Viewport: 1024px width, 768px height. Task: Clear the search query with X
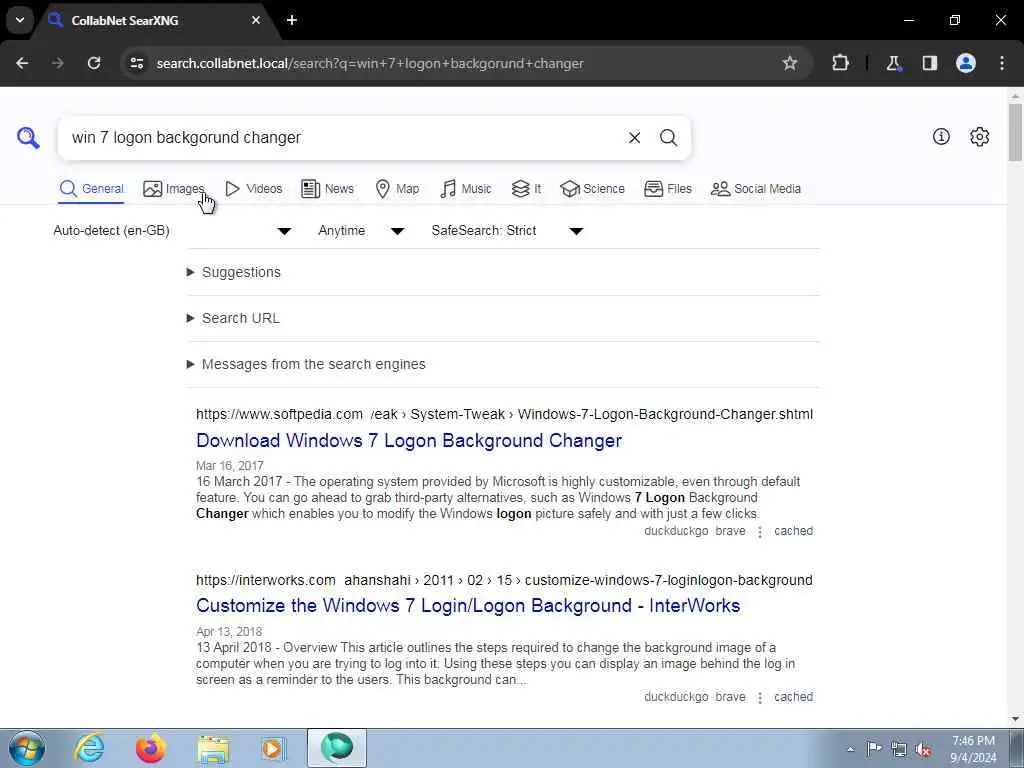click(634, 138)
